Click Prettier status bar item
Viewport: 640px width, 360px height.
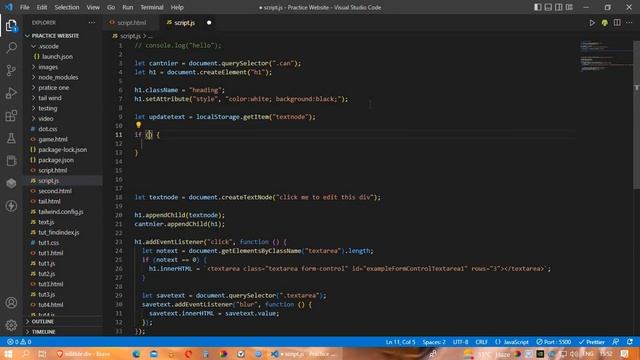pyautogui.click(x=591, y=342)
